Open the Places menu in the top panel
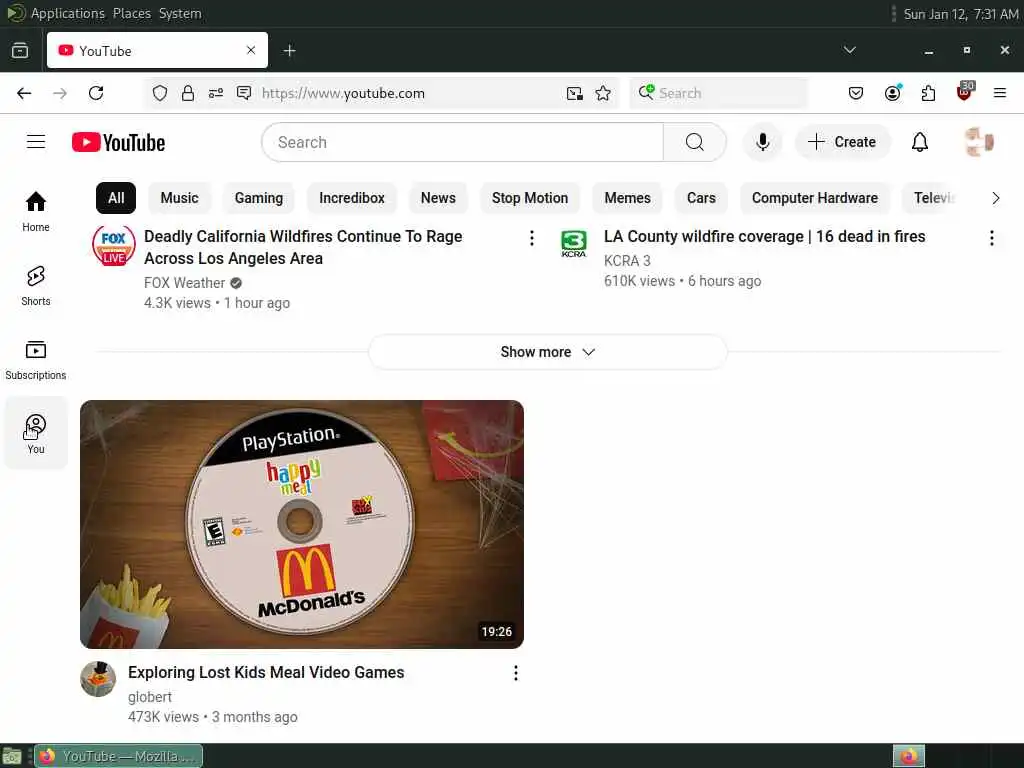The height and width of the screenshot is (768, 1024). coord(131,14)
